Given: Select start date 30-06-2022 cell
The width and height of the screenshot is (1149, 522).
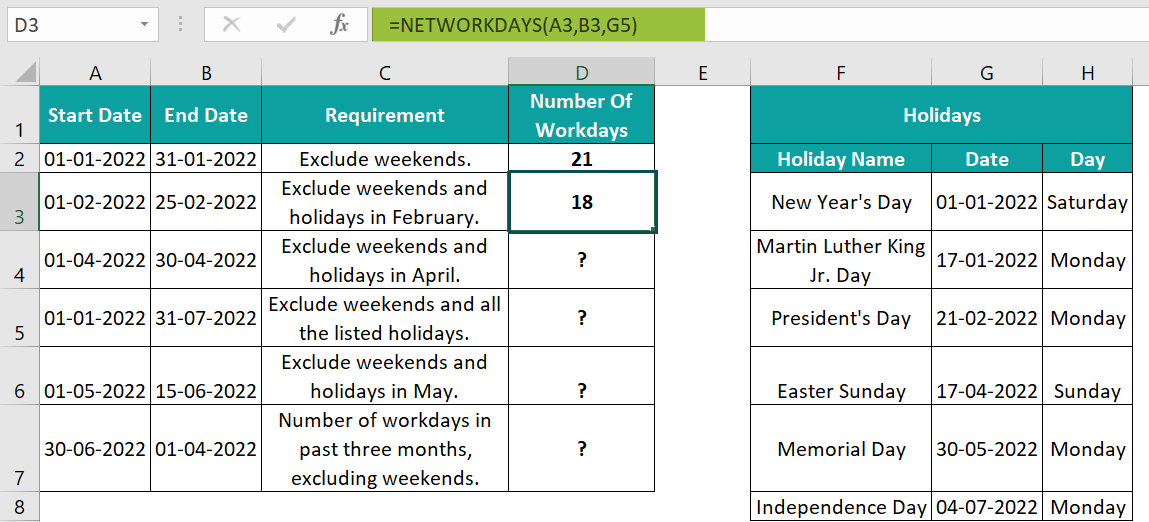Looking at the screenshot, I should click(x=95, y=448).
